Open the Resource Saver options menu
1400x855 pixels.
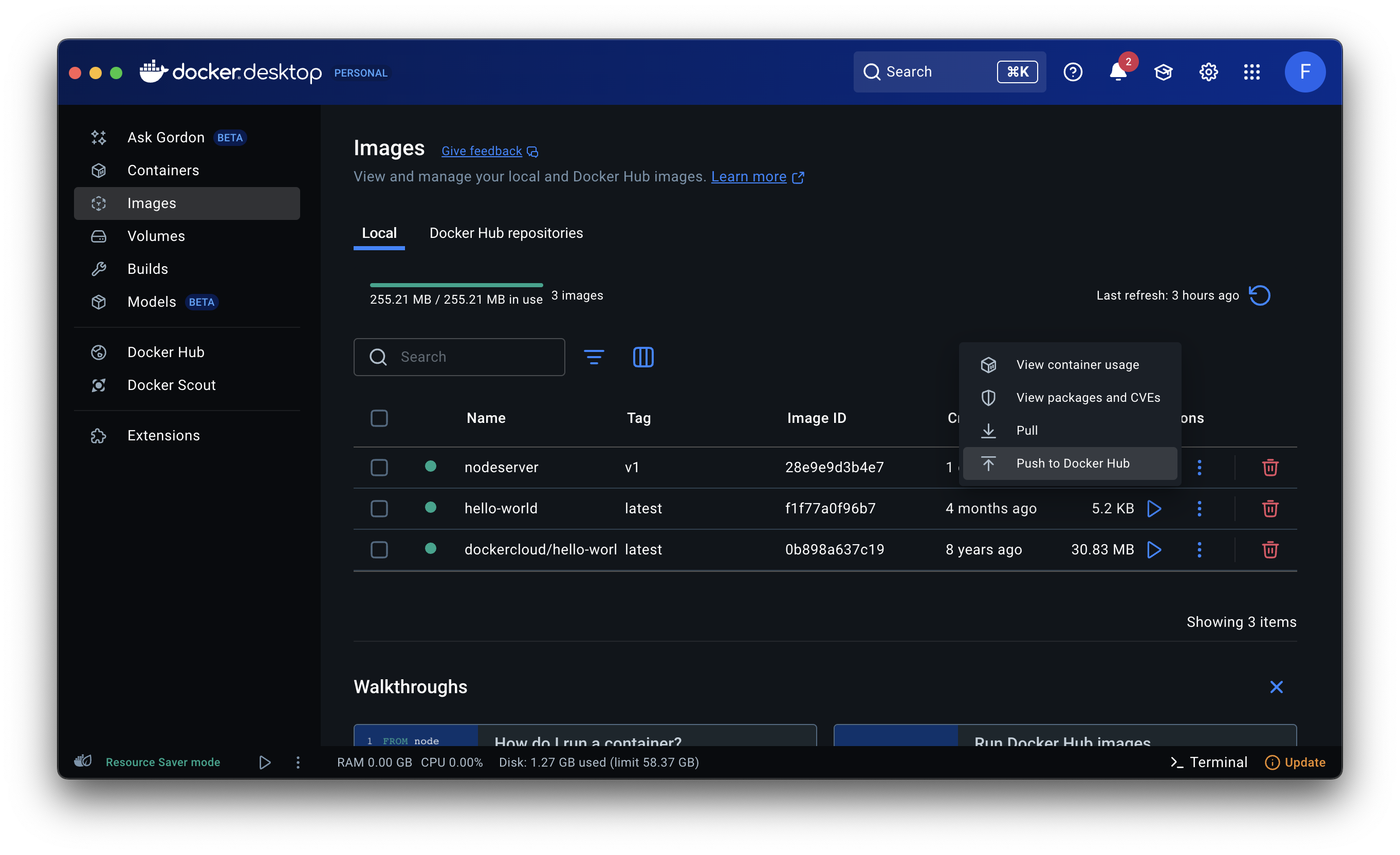[x=298, y=763]
